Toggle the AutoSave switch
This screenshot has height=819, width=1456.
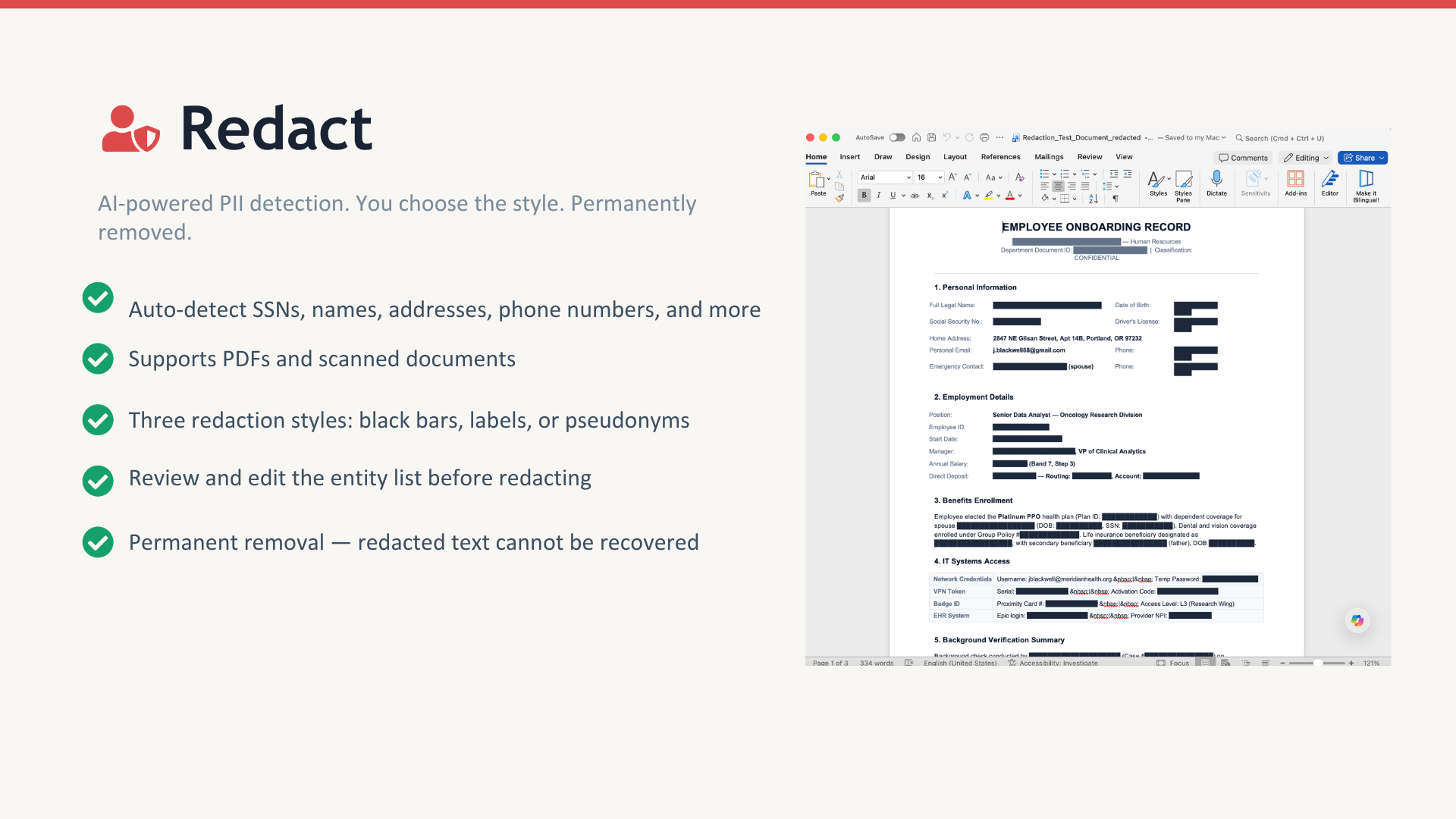pyautogui.click(x=897, y=137)
